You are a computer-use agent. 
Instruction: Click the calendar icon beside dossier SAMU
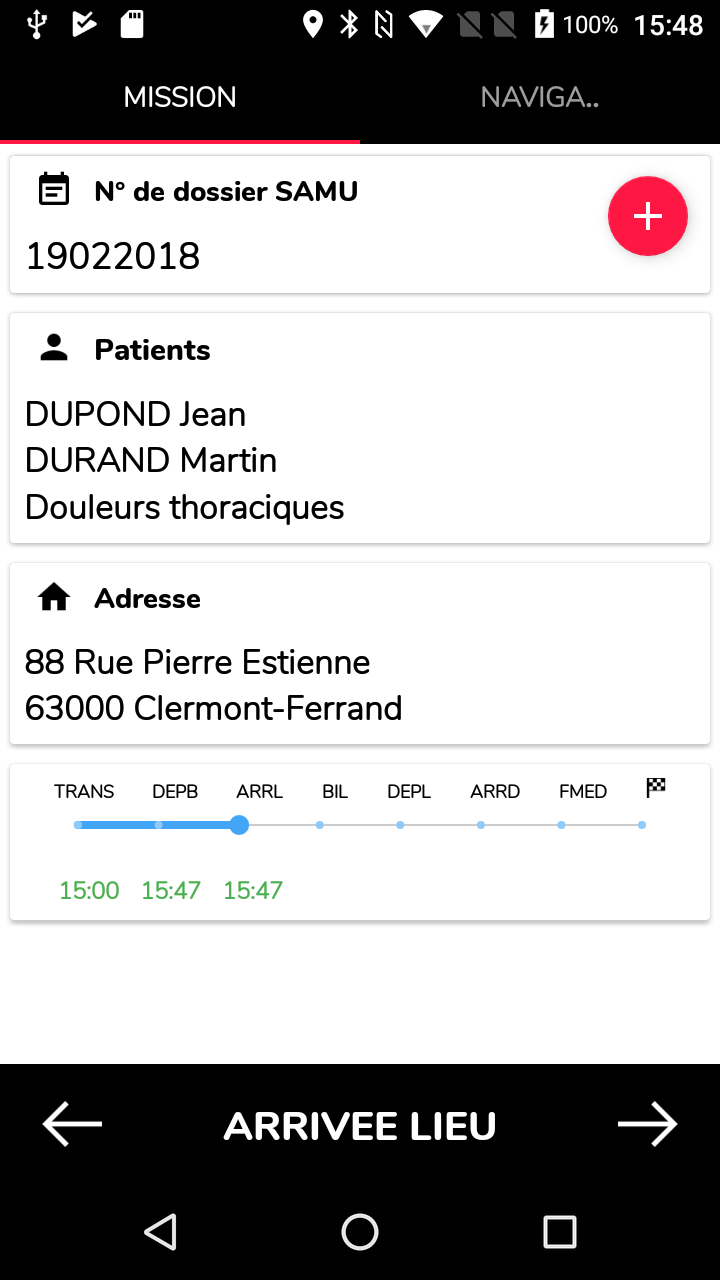(54, 189)
